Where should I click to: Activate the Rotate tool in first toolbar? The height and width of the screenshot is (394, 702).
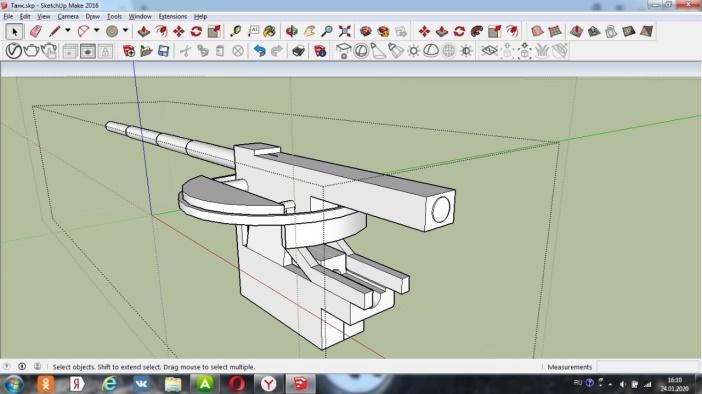[x=196, y=31]
